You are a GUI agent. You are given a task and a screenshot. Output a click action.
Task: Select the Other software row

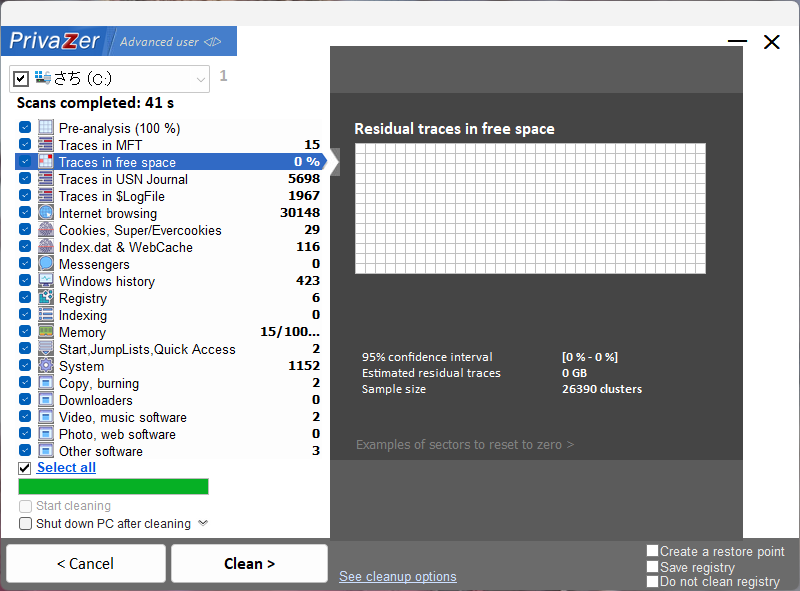click(x=170, y=451)
